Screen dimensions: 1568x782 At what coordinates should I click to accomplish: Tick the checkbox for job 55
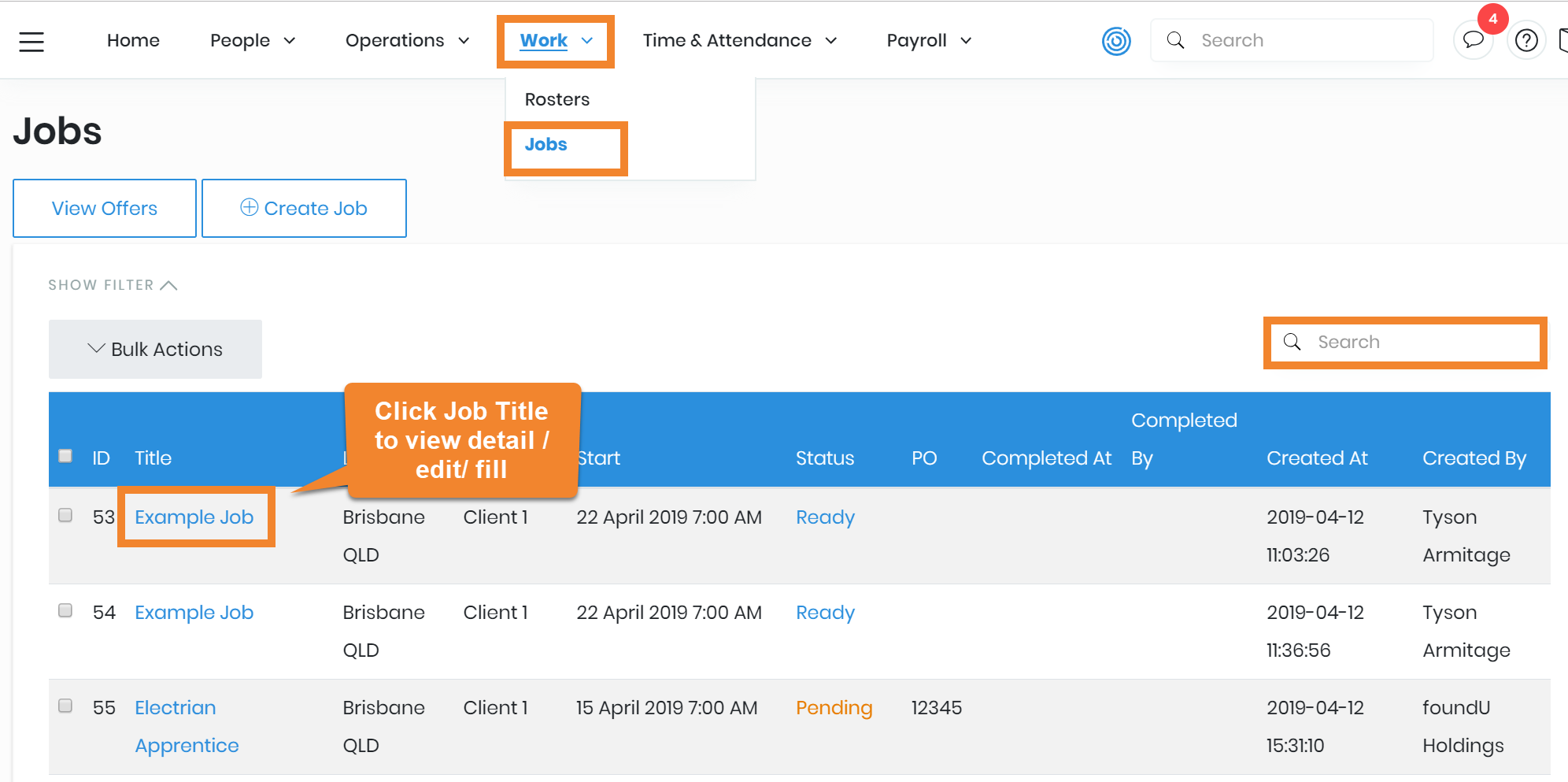pyautogui.click(x=65, y=706)
